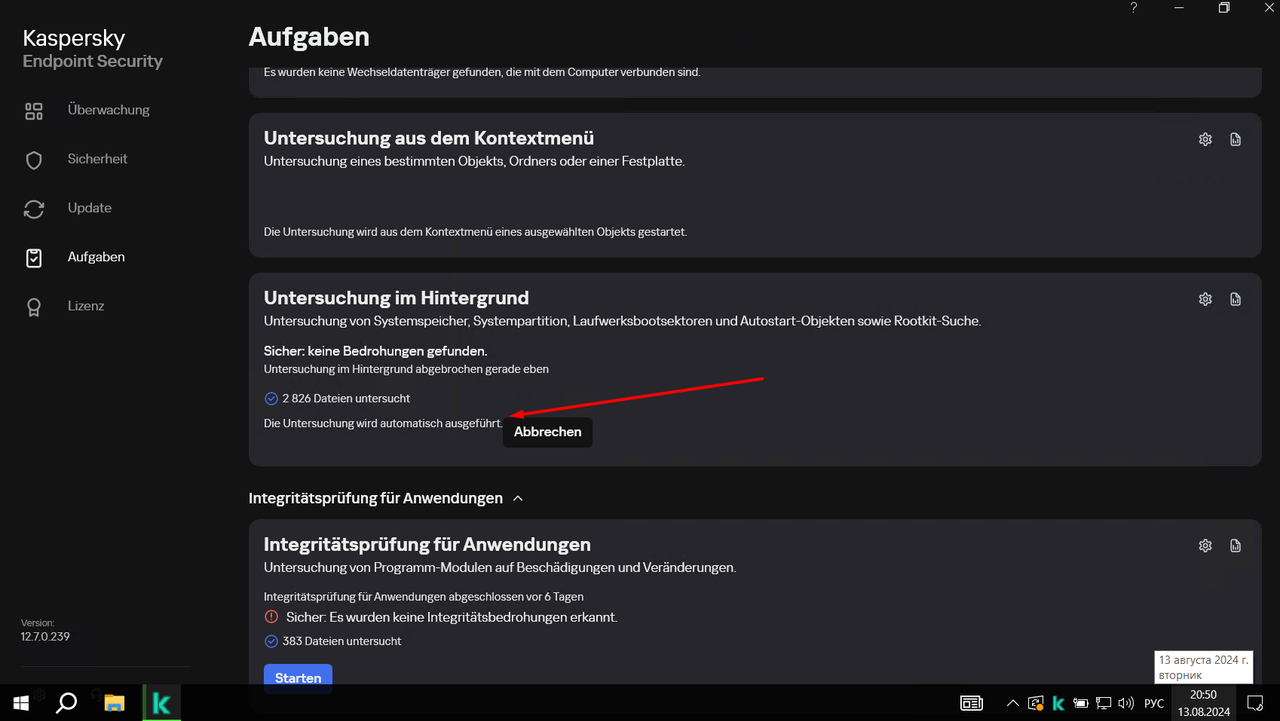This screenshot has height=721, width=1280.
Task: Click the Sicherheit shield icon
Action: pos(34,160)
